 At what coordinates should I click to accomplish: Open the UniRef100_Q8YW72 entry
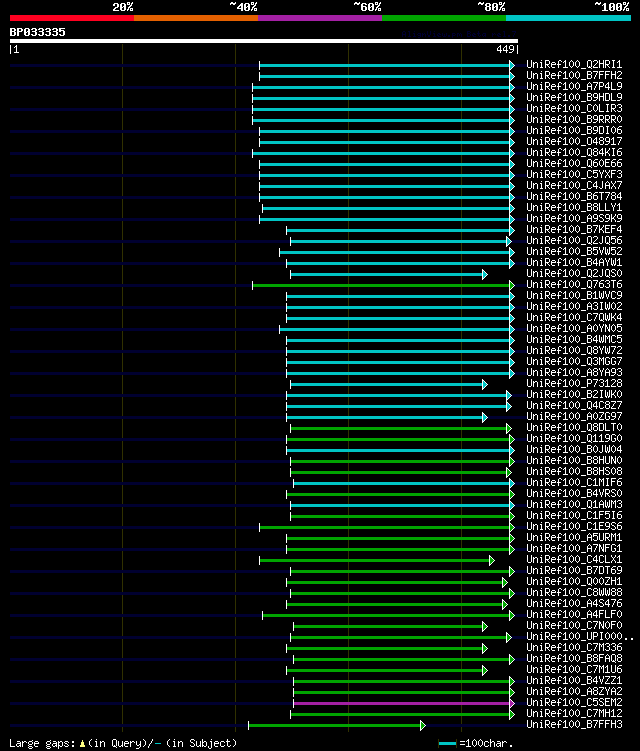[574, 351]
